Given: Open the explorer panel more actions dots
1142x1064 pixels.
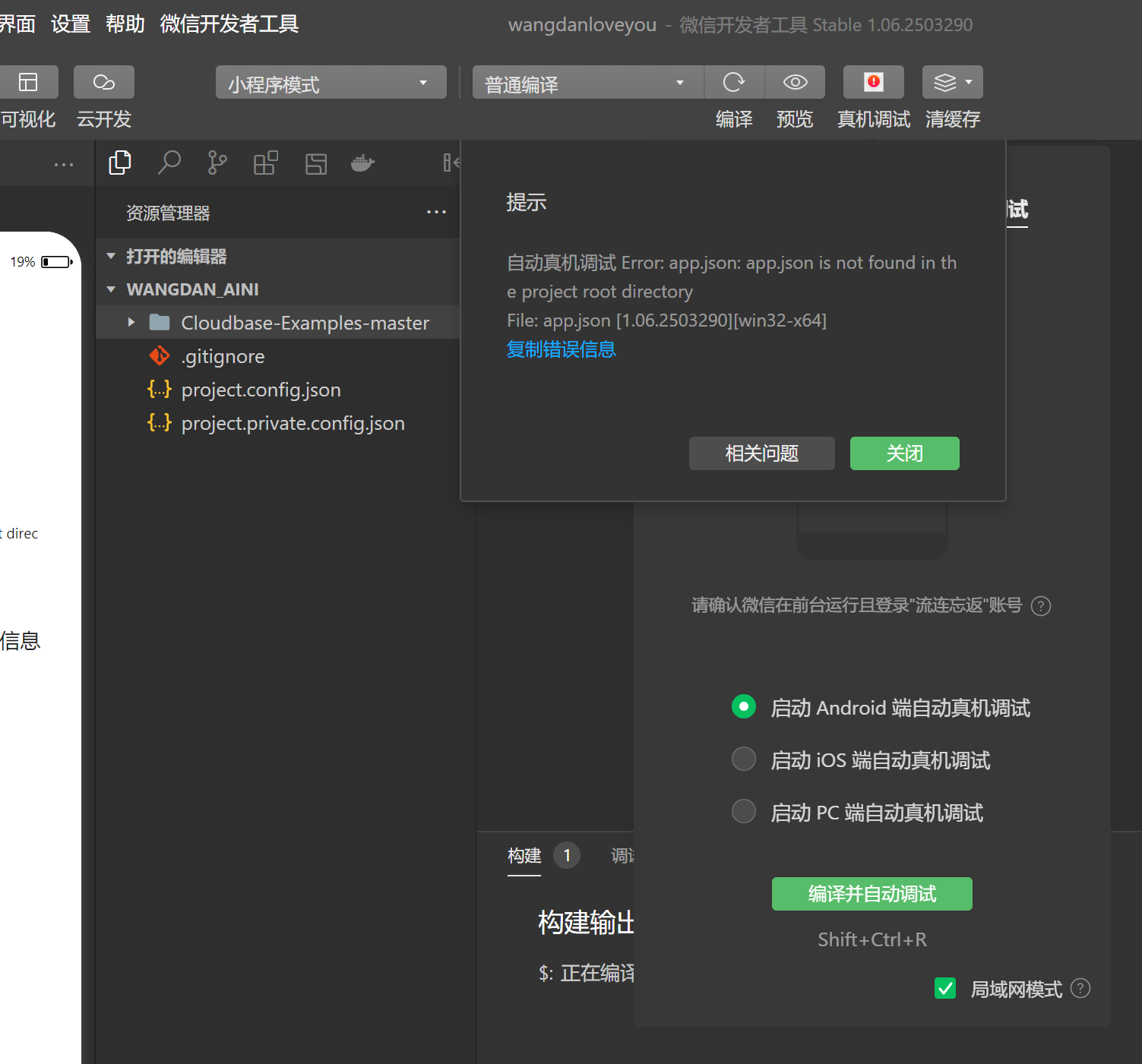Looking at the screenshot, I should coord(436,213).
